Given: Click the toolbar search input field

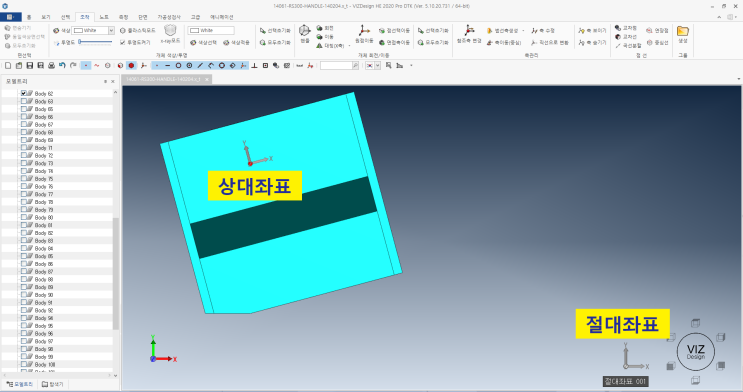Looking at the screenshot, I should click(336, 65).
